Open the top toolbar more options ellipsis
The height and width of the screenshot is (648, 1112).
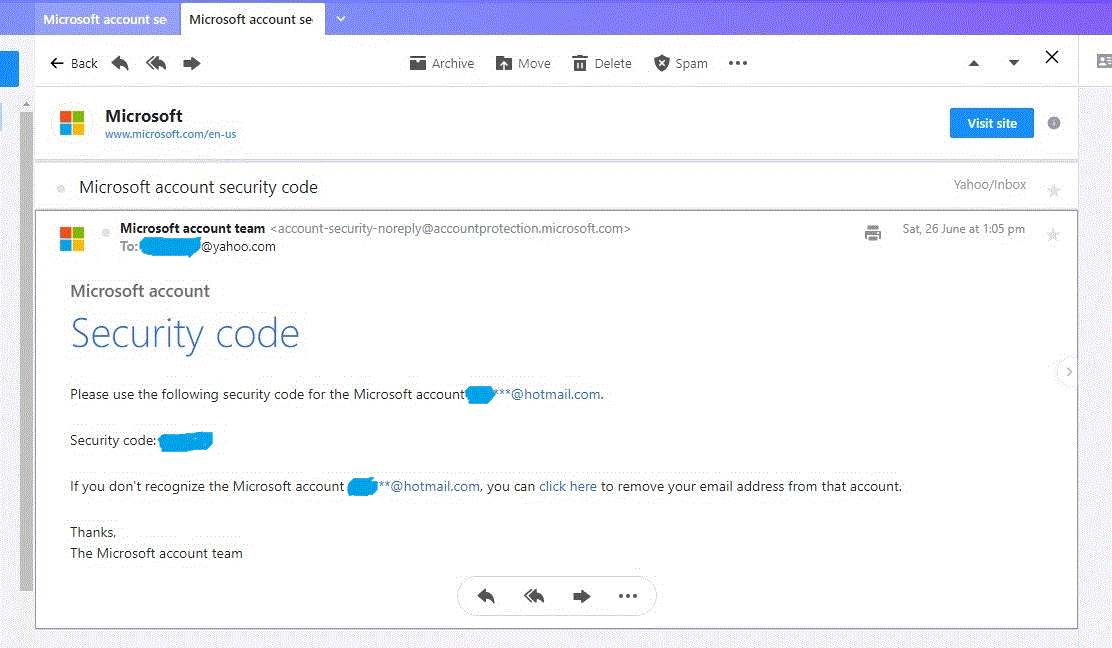(738, 63)
